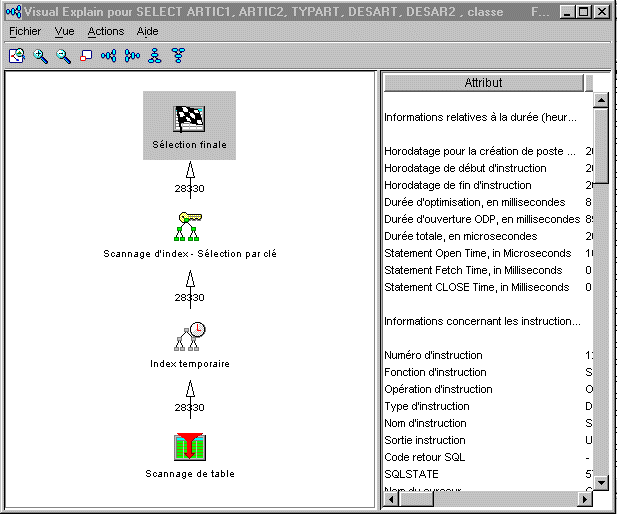
Task: Open the Fichier menu
Action: (x=25, y=31)
